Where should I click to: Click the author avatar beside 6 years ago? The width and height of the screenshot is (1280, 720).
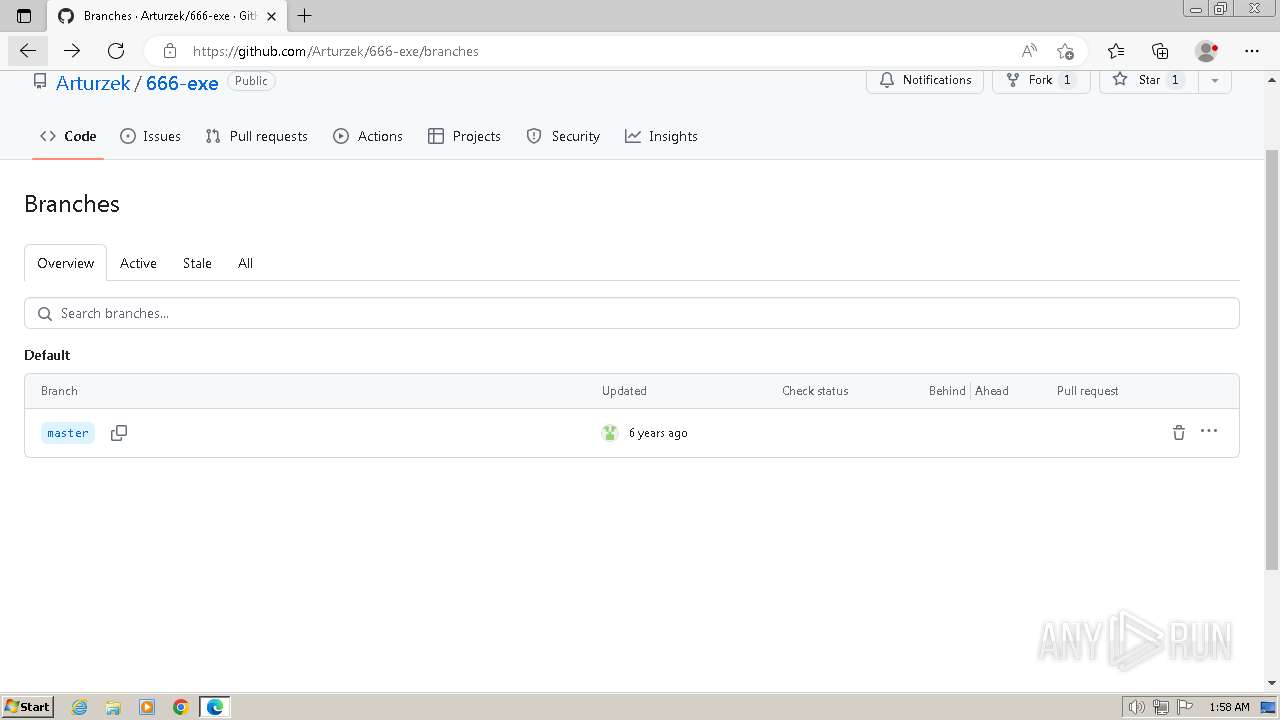click(x=610, y=433)
